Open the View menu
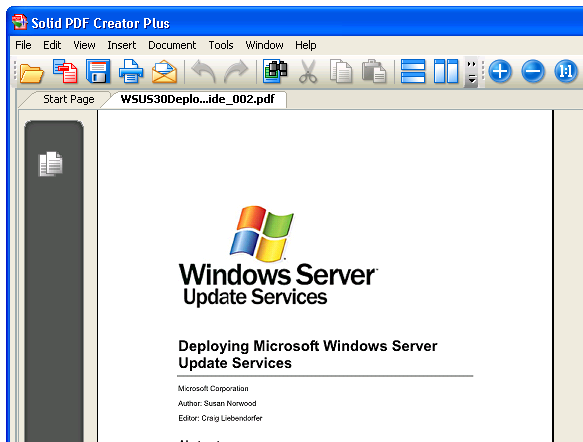This screenshot has height=442, width=583. coord(84,45)
